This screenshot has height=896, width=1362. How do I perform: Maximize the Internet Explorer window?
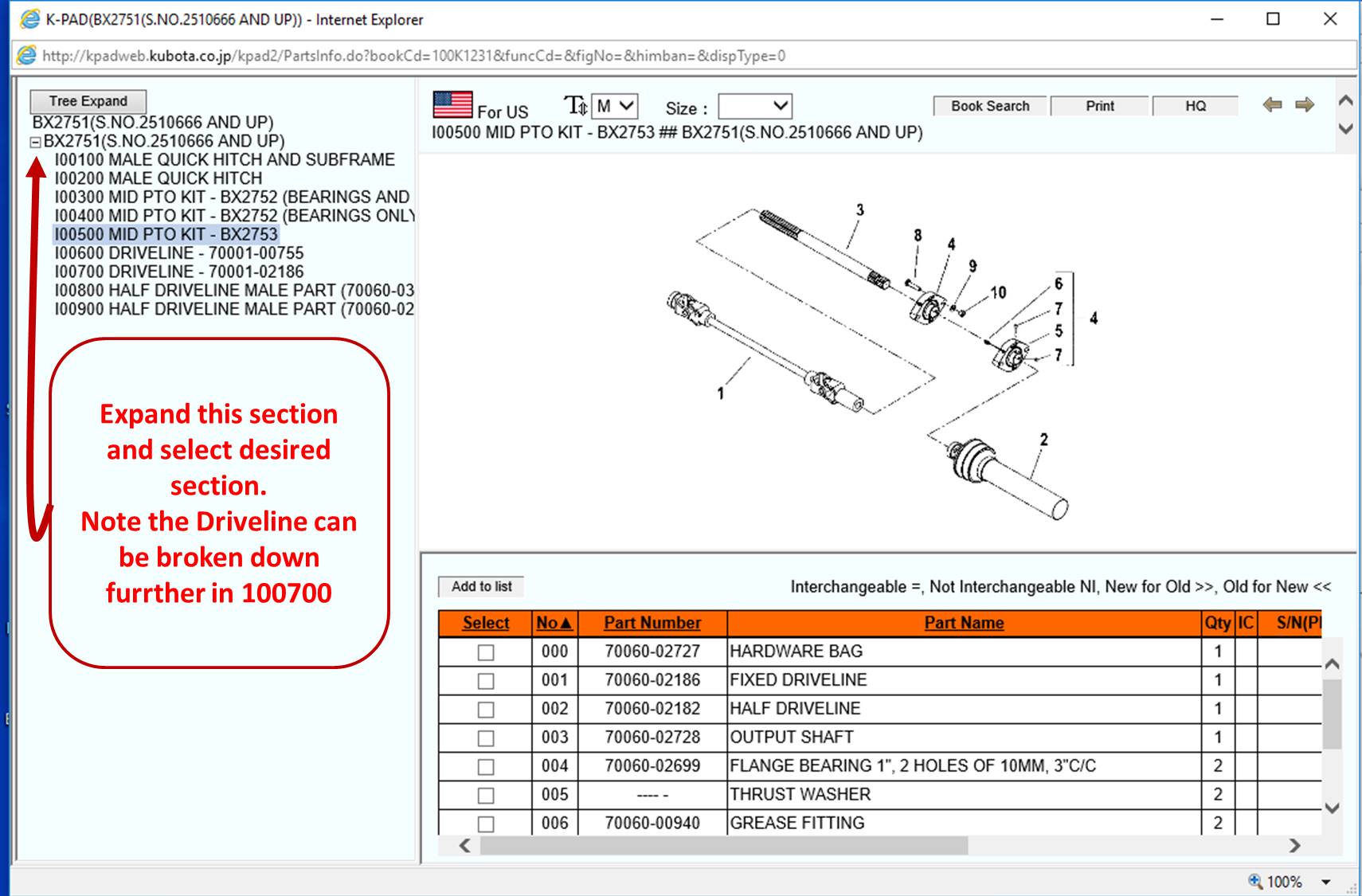1274,19
